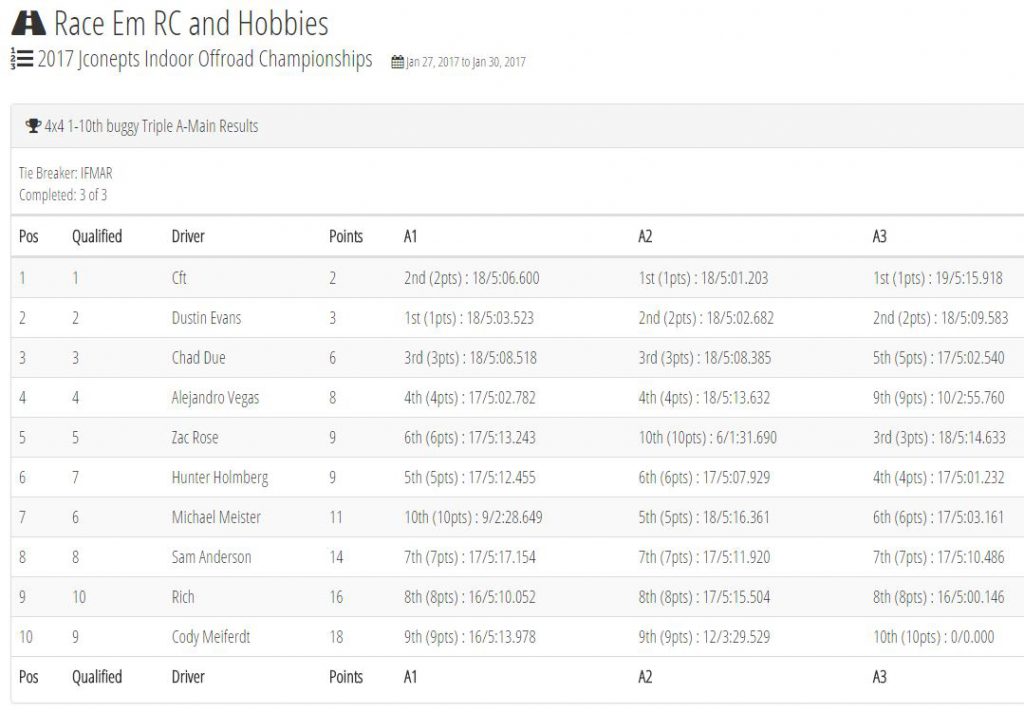Select driver name Rich
The image size is (1024, 713).
[183, 597]
